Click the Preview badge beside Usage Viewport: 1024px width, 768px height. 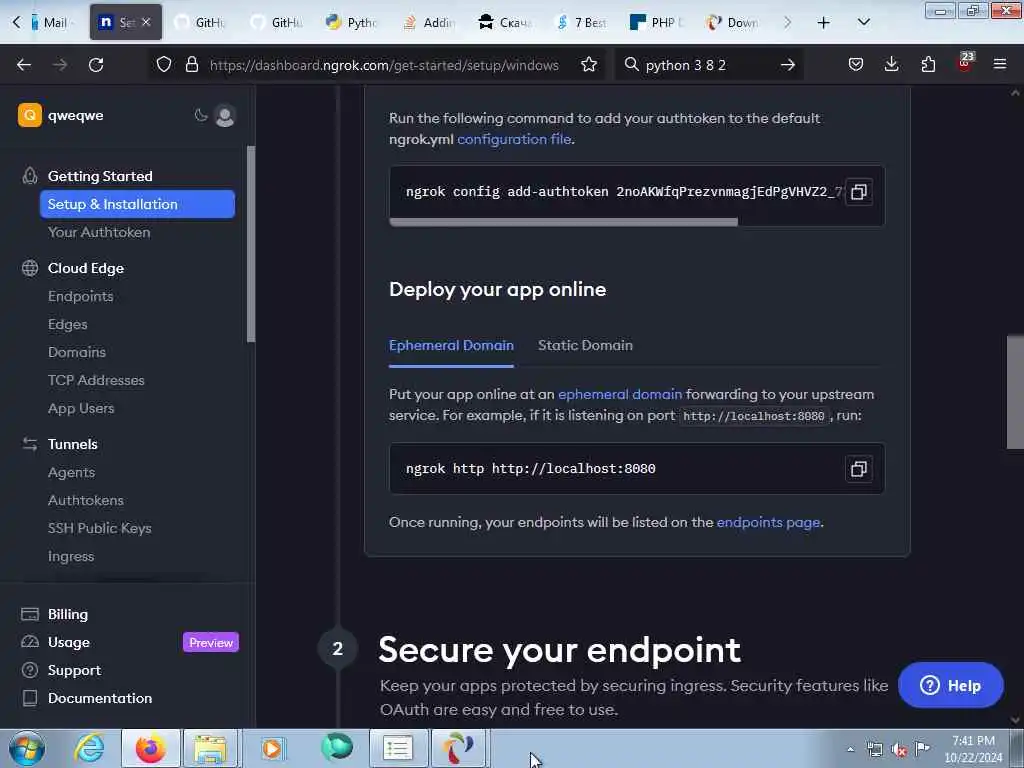click(x=211, y=643)
